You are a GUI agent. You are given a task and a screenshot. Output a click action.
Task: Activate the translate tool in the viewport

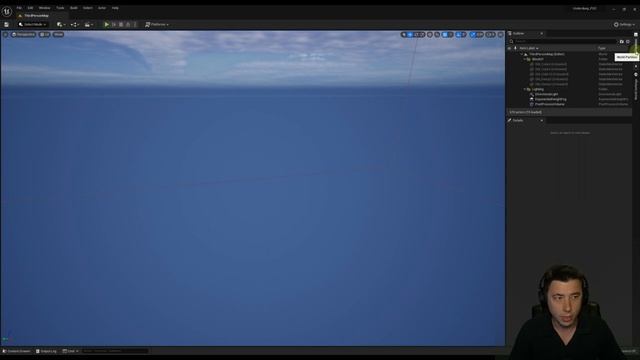pyautogui.click(x=410, y=35)
